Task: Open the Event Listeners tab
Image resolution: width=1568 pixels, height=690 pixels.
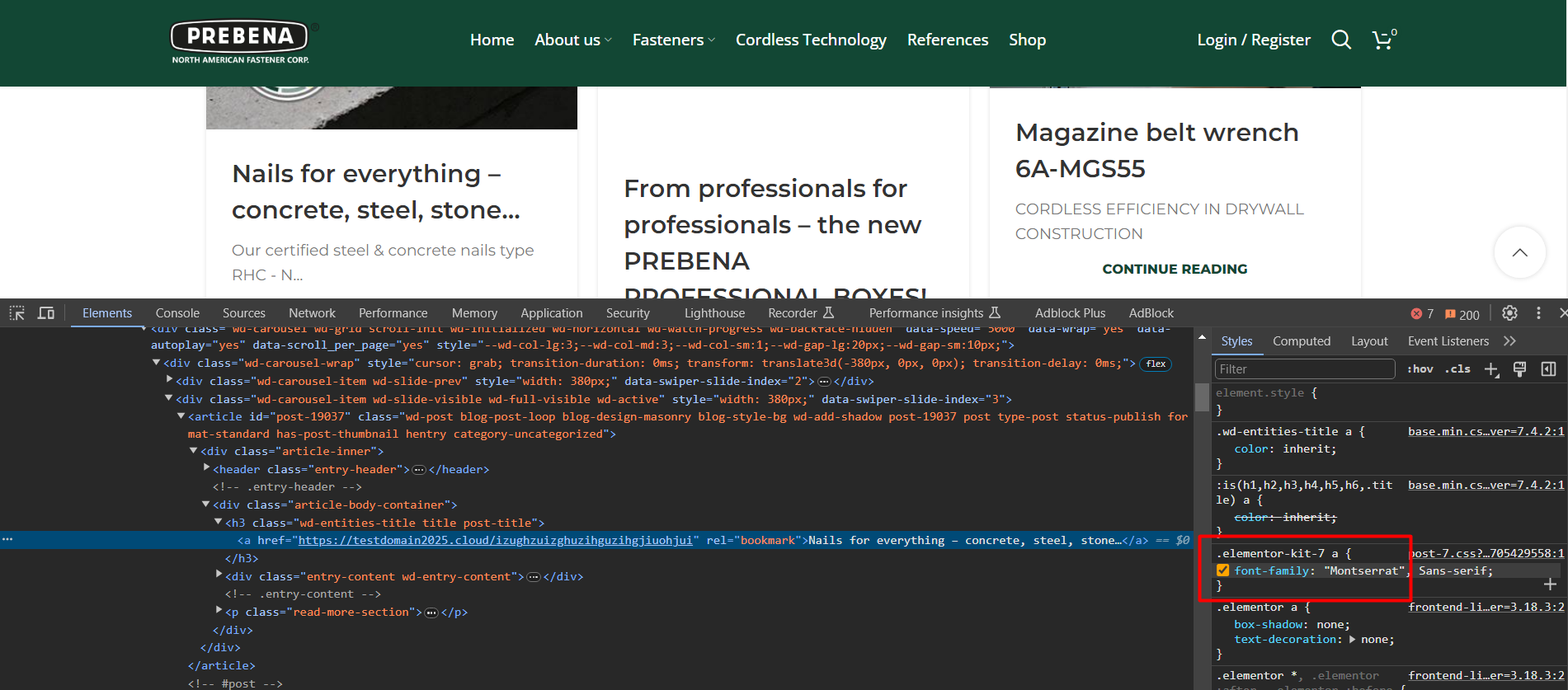Action: click(1448, 341)
